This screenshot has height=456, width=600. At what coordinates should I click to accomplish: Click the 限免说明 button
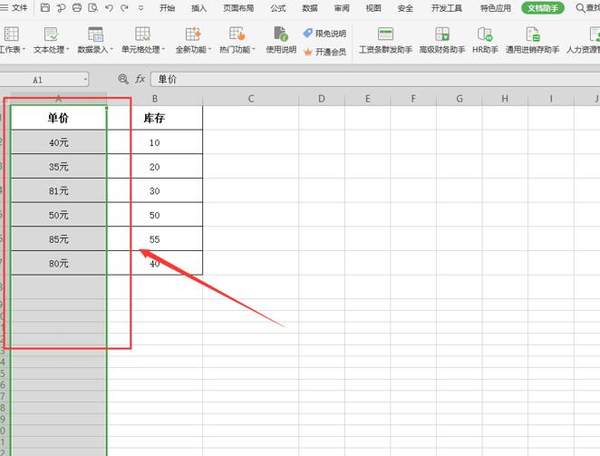pyautogui.click(x=325, y=33)
